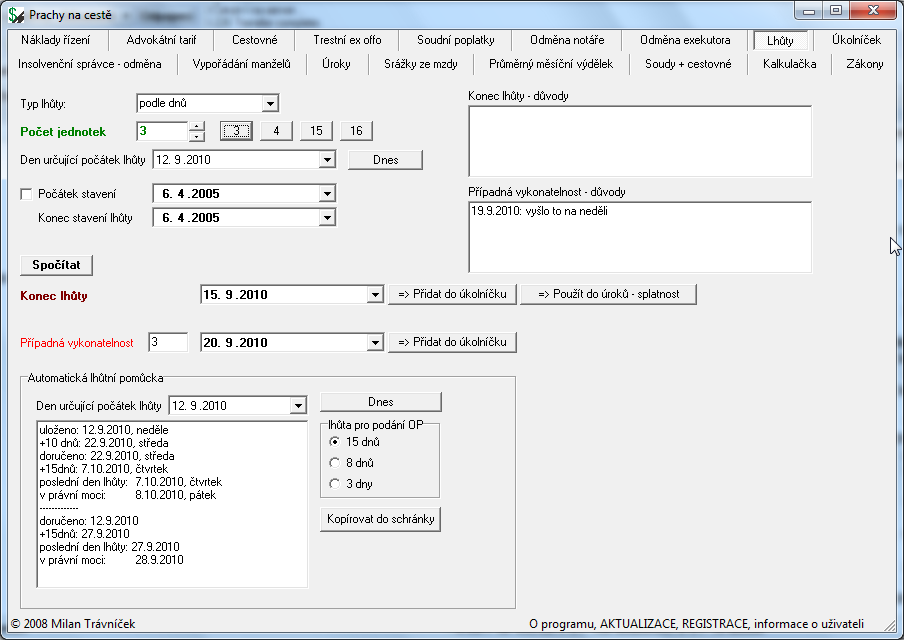Screen dimensions: 904x640
Task: Expand the Typ lhůty dropdown
Action: coord(269,104)
